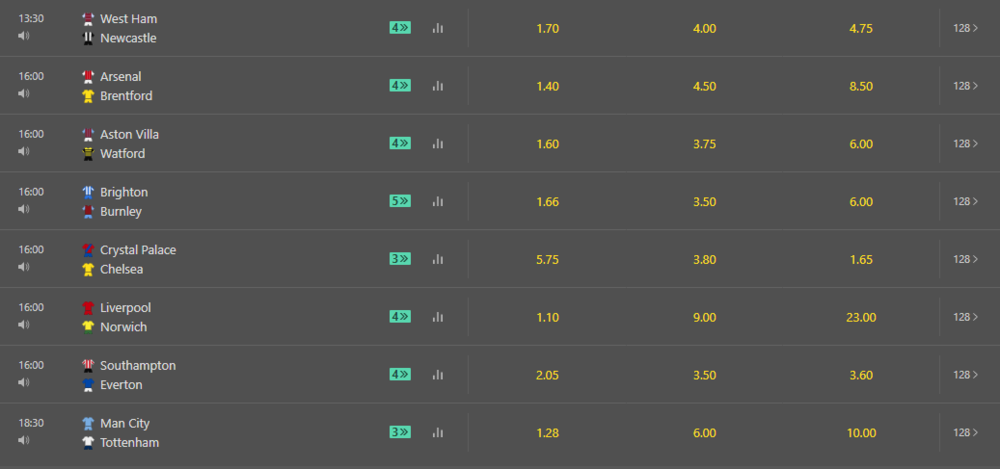Toggle audio speaker icon for Arsenal vs Brentford
1000x469 pixels.
tap(24, 94)
